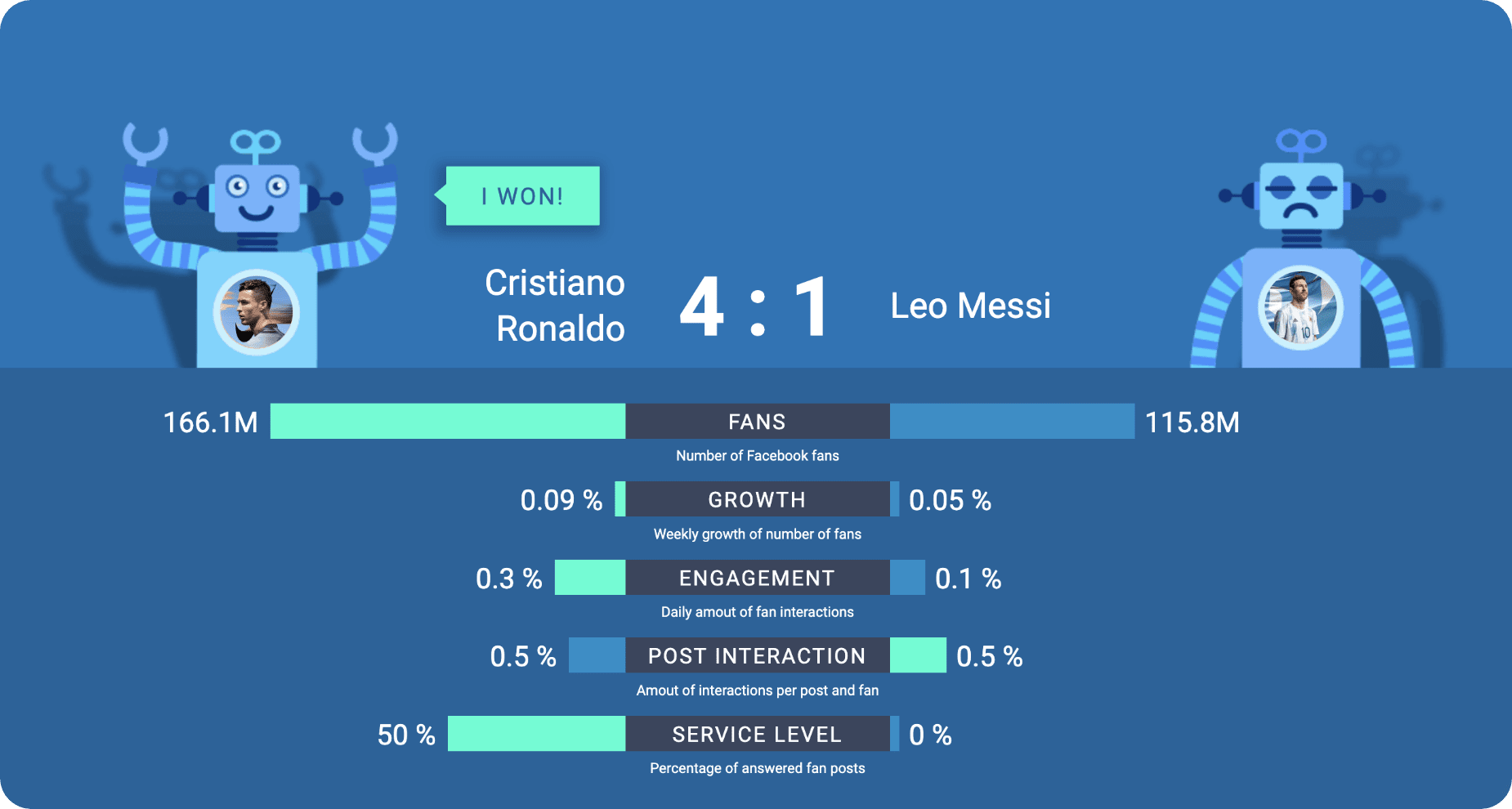This screenshot has height=809, width=1512.
Task: Click Cristiano Ronaldo's profile picture
Action: point(257,312)
